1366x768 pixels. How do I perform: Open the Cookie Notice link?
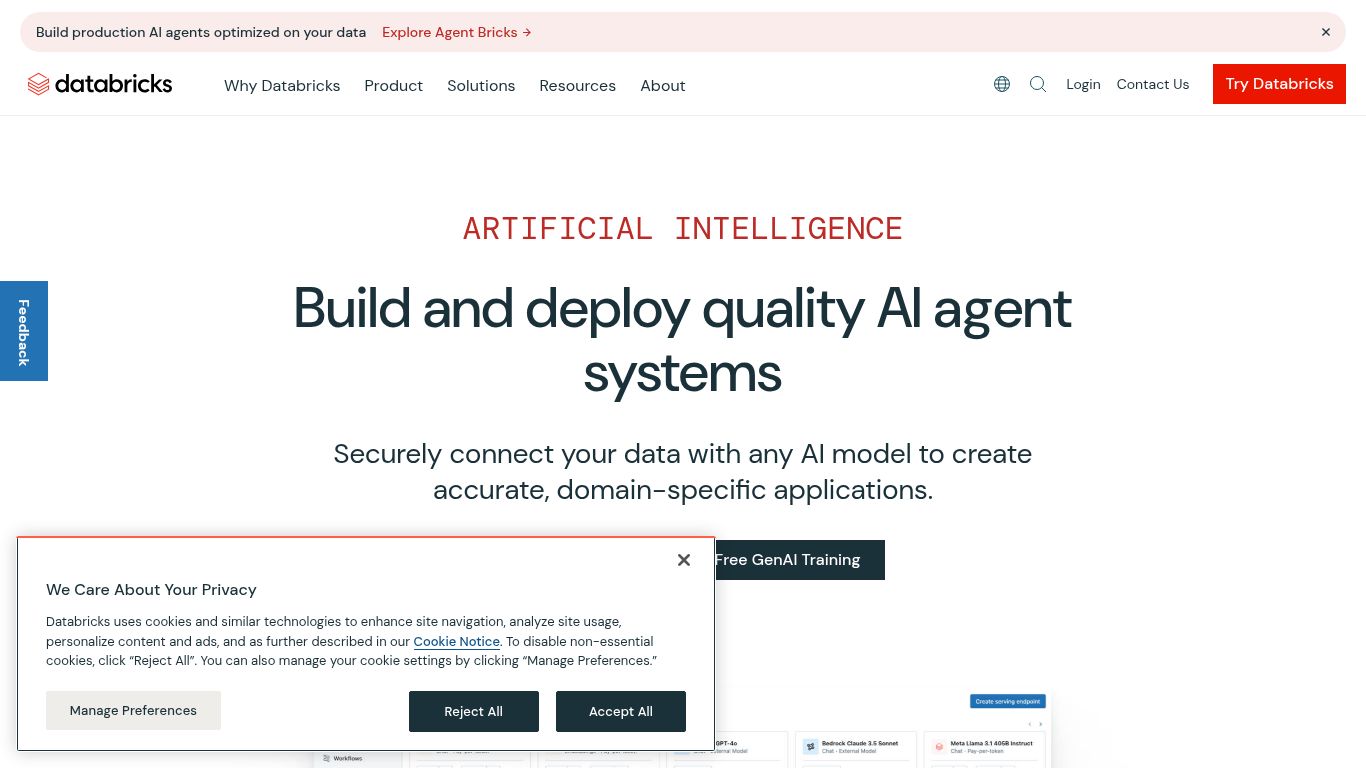[x=456, y=641]
